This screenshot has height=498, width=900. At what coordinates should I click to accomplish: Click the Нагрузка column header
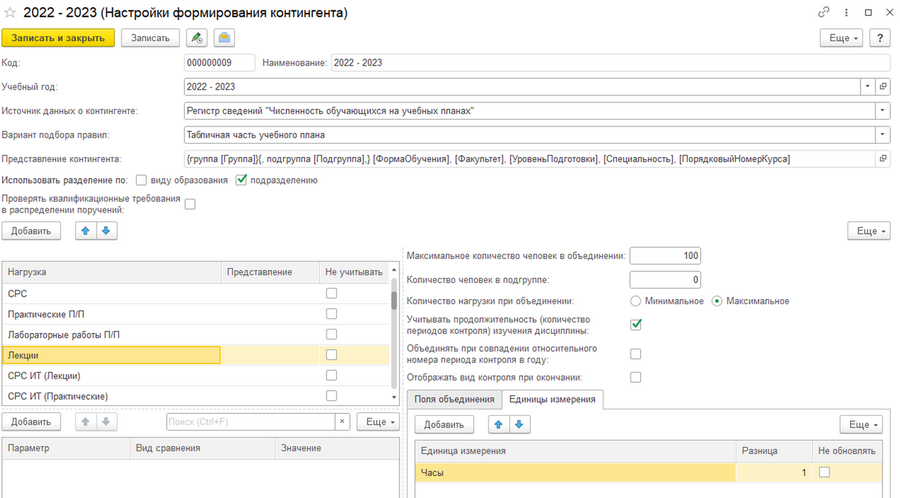coord(112,272)
